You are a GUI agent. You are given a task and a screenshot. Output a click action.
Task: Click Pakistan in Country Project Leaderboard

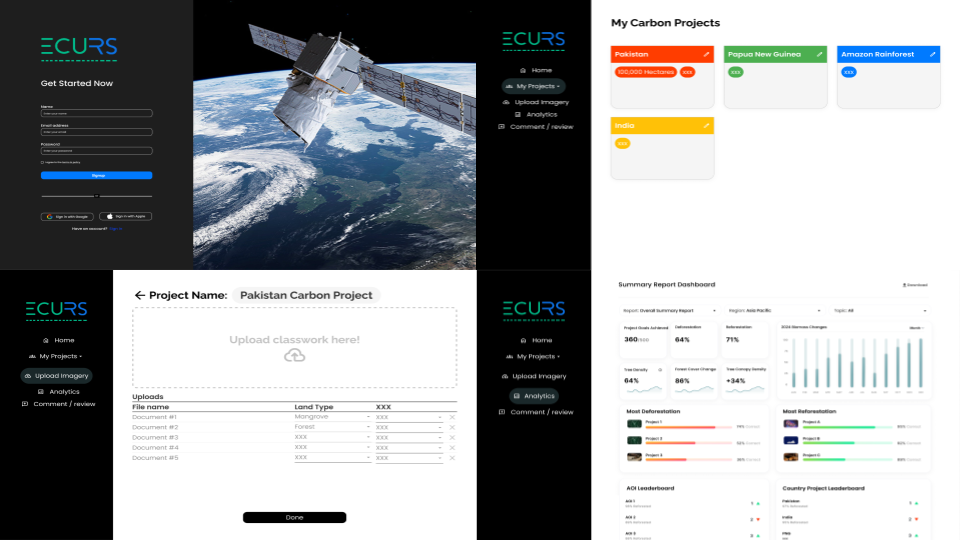coord(791,501)
